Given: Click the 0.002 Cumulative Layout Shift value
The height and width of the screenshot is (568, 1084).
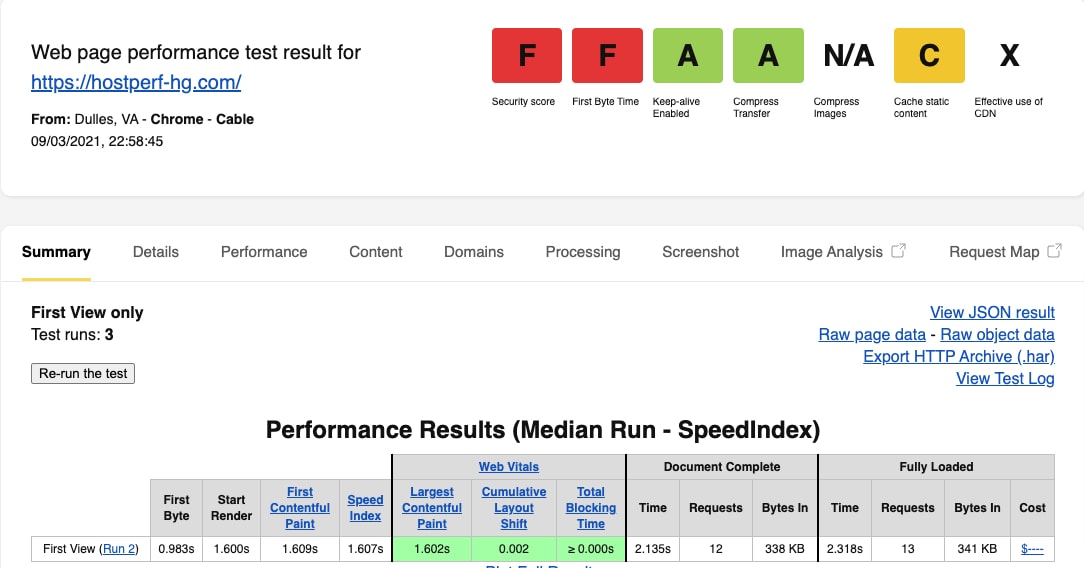Looking at the screenshot, I should tap(514, 549).
